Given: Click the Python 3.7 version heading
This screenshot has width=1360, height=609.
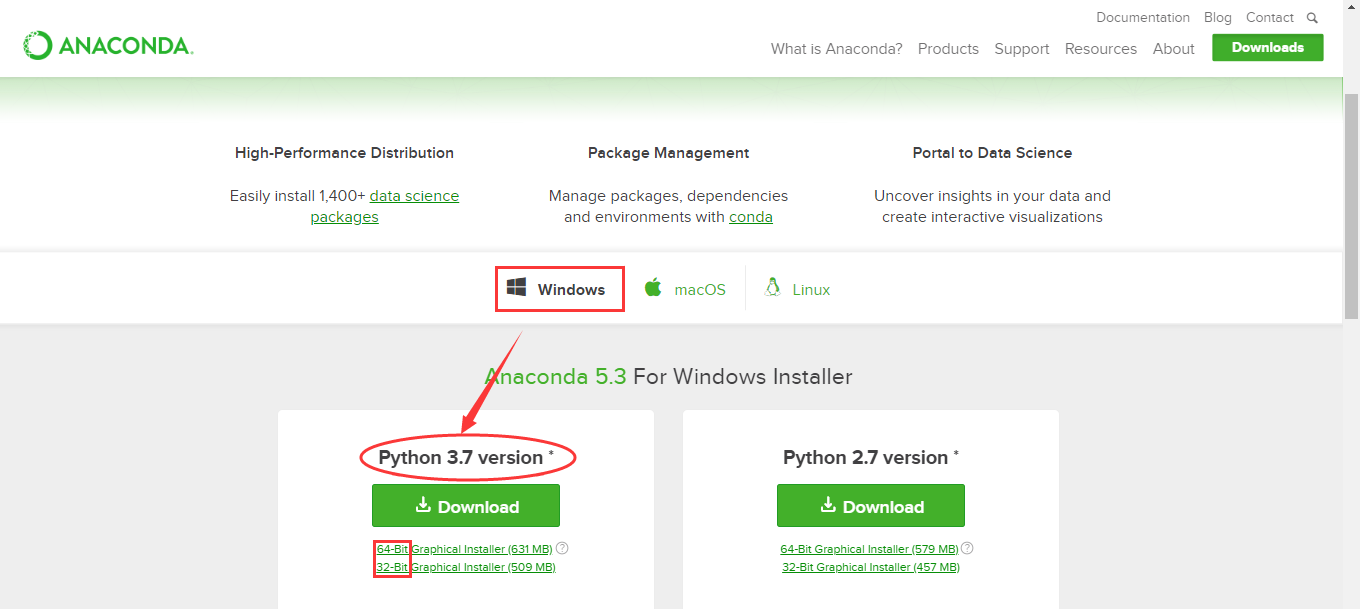Looking at the screenshot, I should [465, 457].
